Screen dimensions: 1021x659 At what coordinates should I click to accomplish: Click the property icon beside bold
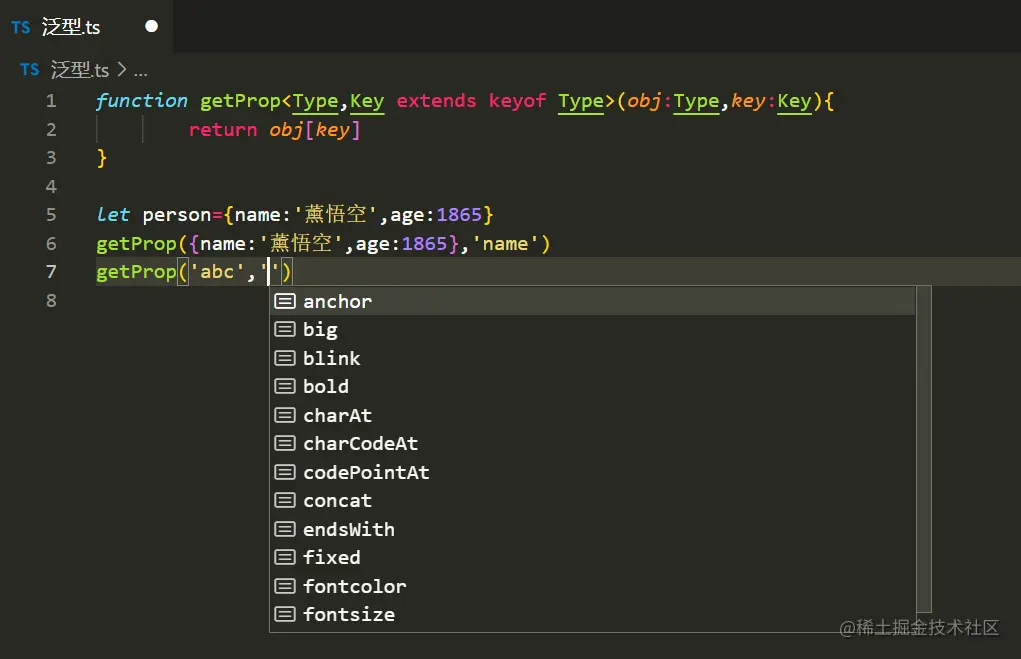point(285,386)
